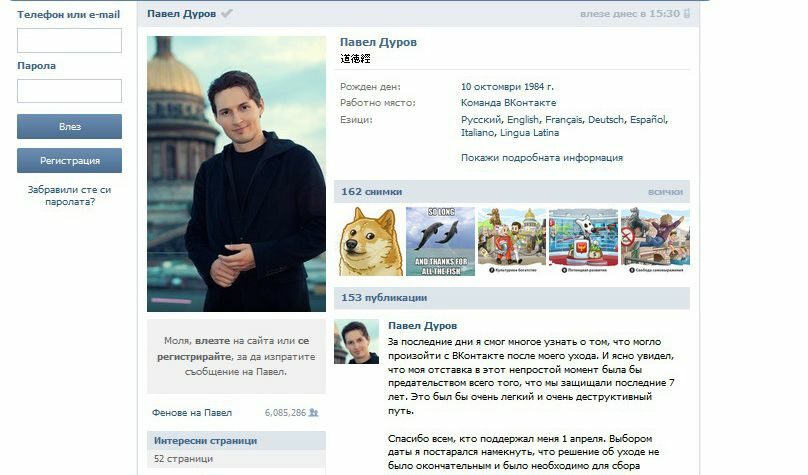The width and height of the screenshot is (808, 475).
Task: Click the verified checkmark next to Павел Дуров
Action: (x=227, y=14)
